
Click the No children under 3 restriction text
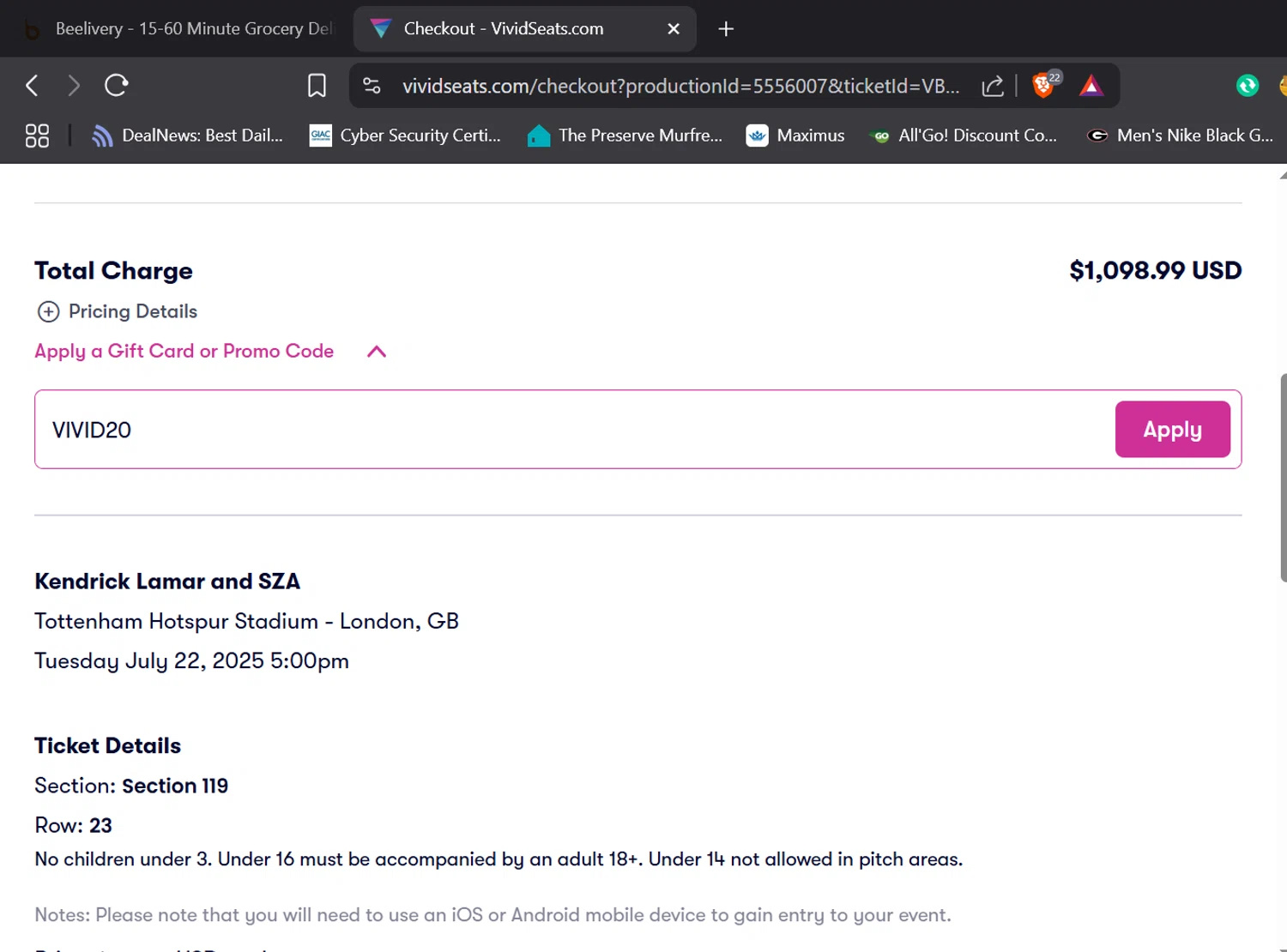click(x=498, y=859)
